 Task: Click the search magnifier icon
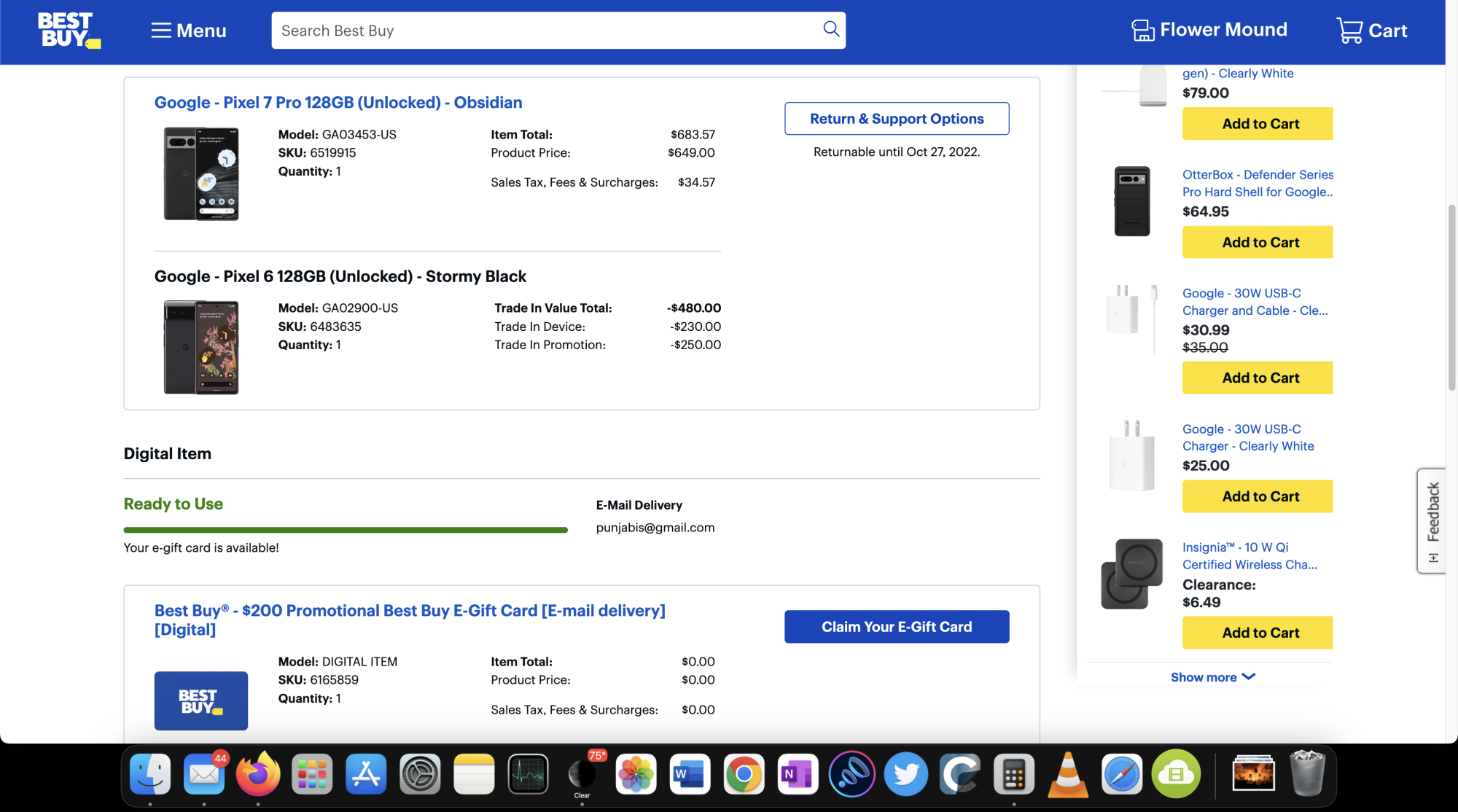(x=830, y=29)
